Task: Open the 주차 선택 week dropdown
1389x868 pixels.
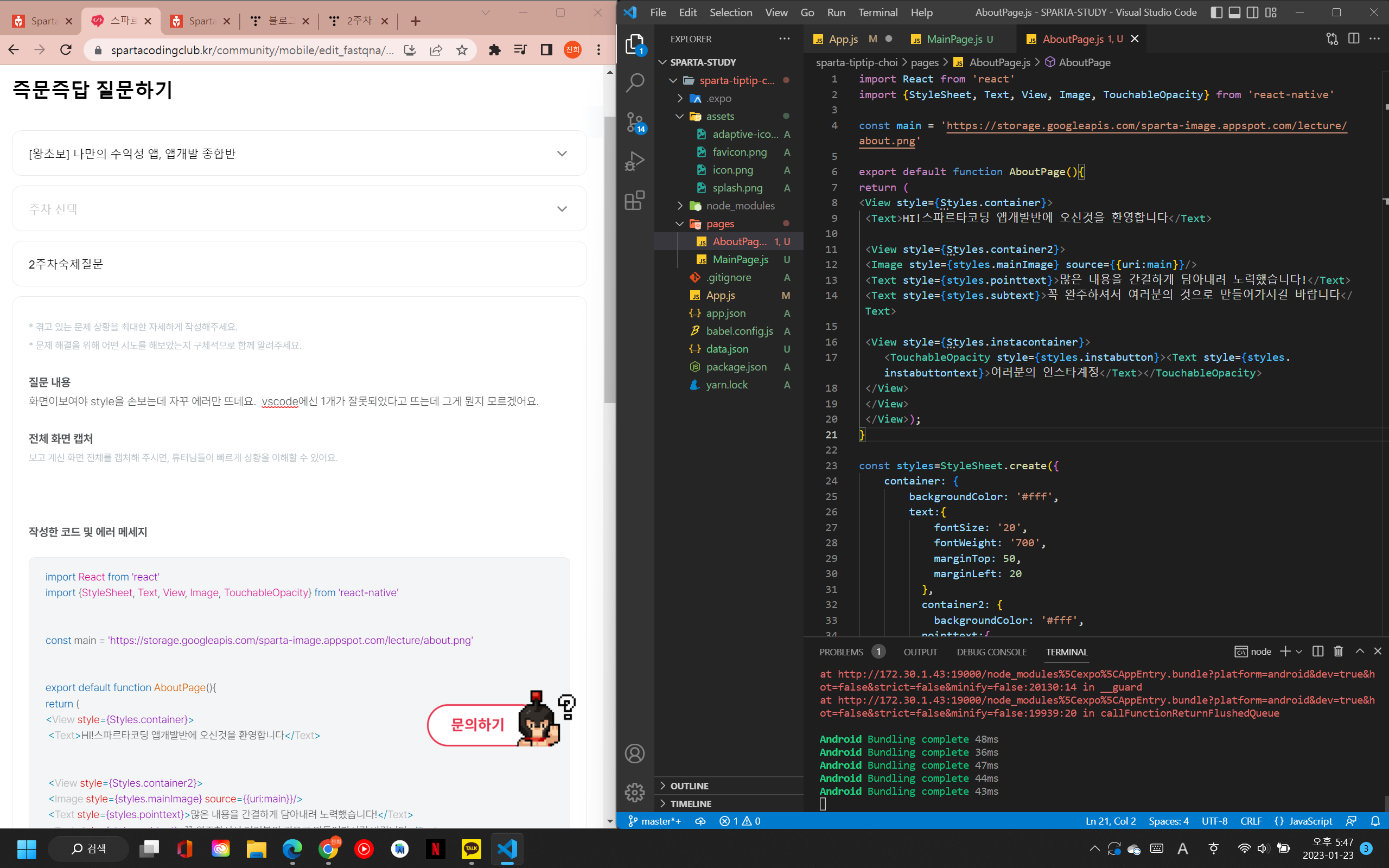Action: [x=299, y=208]
